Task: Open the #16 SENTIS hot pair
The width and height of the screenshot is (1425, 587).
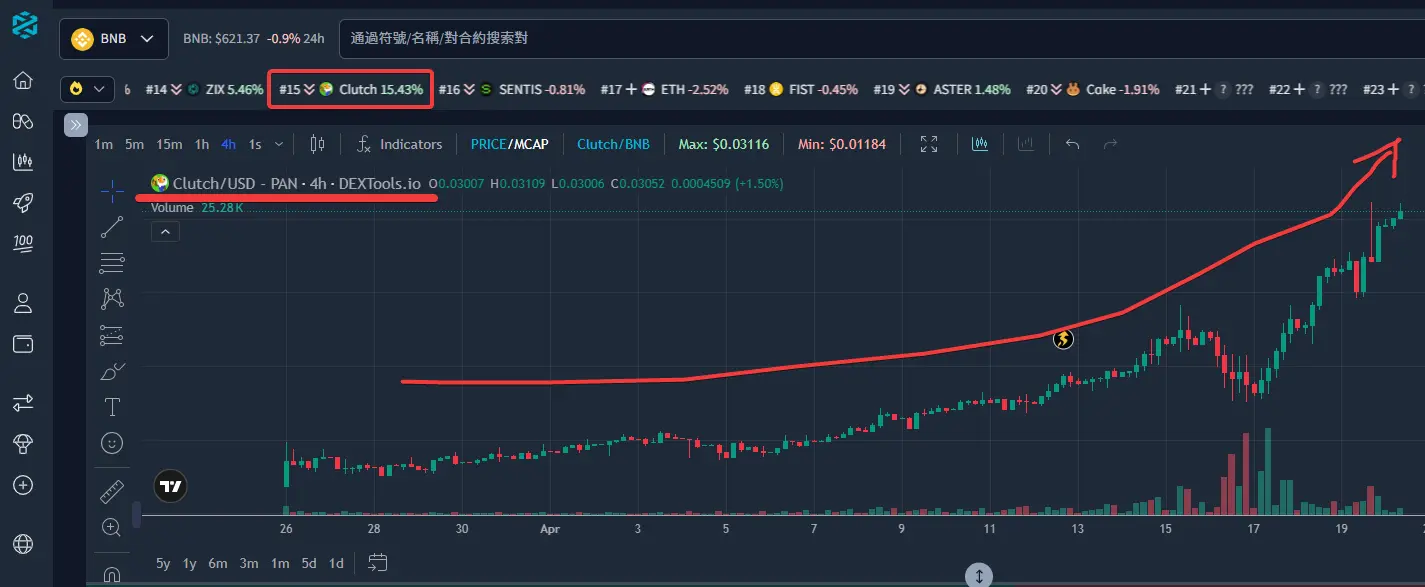Action: pyautogui.click(x=512, y=89)
